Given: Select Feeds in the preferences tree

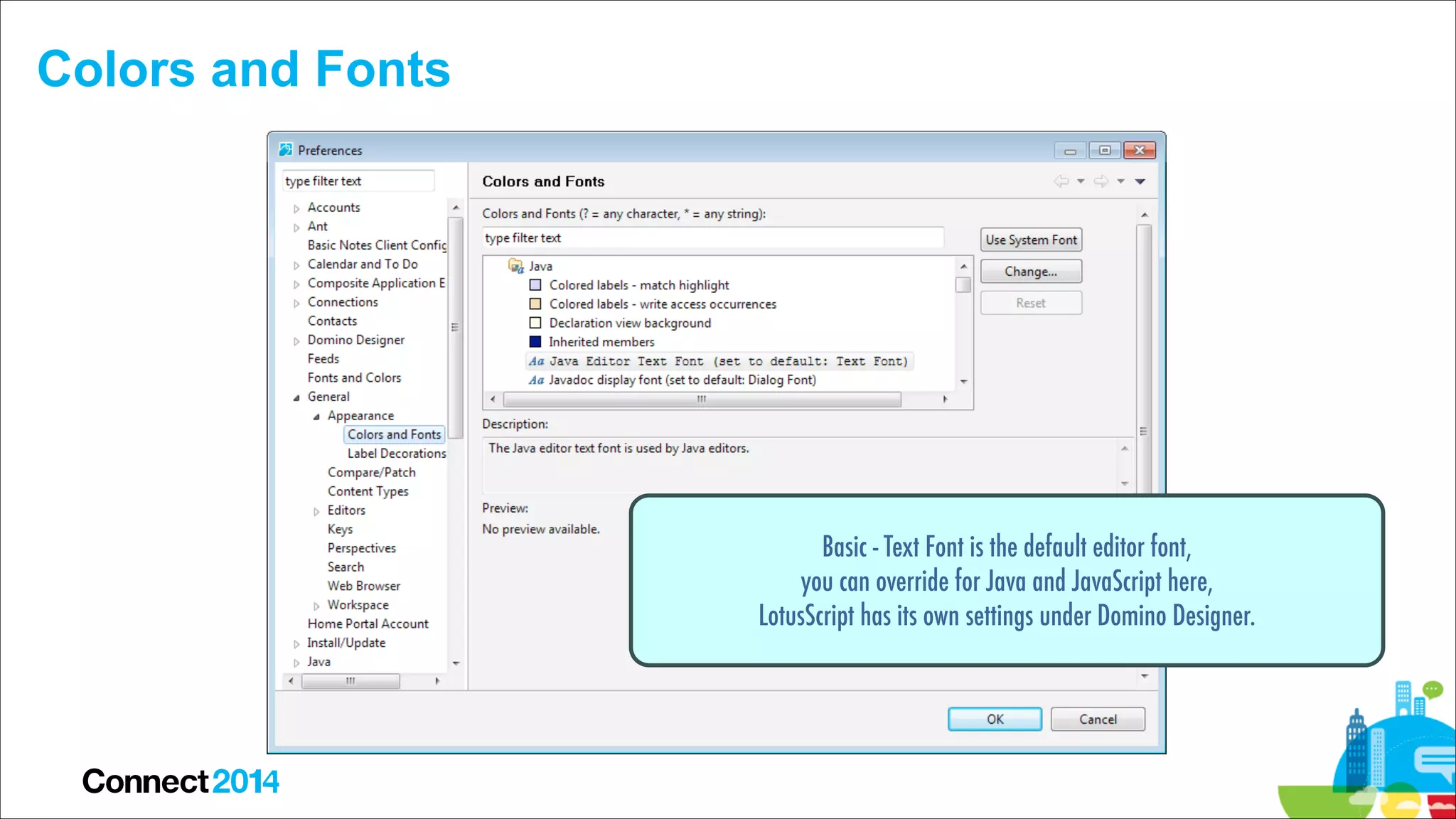Looking at the screenshot, I should tap(323, 359).
